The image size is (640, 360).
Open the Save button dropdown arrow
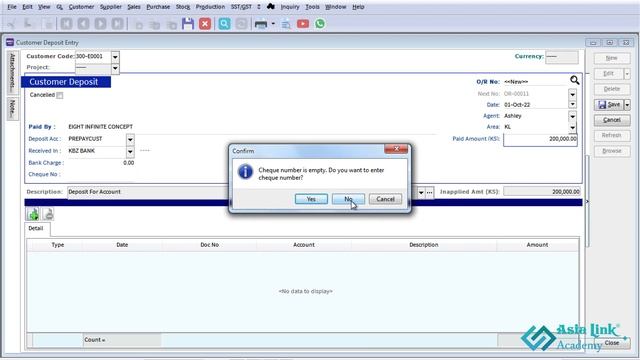(627, 105)
